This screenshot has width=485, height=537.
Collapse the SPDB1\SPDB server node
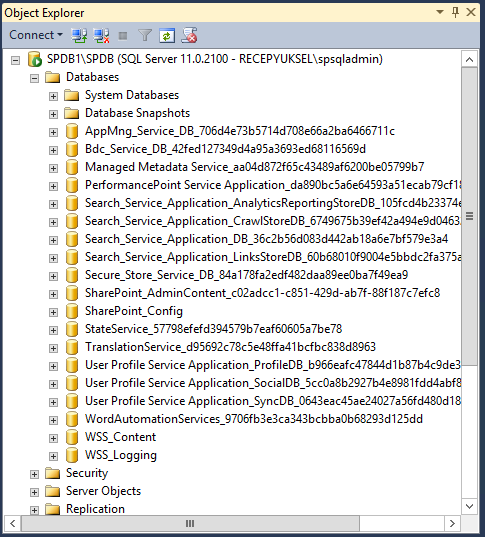[15, 61]
